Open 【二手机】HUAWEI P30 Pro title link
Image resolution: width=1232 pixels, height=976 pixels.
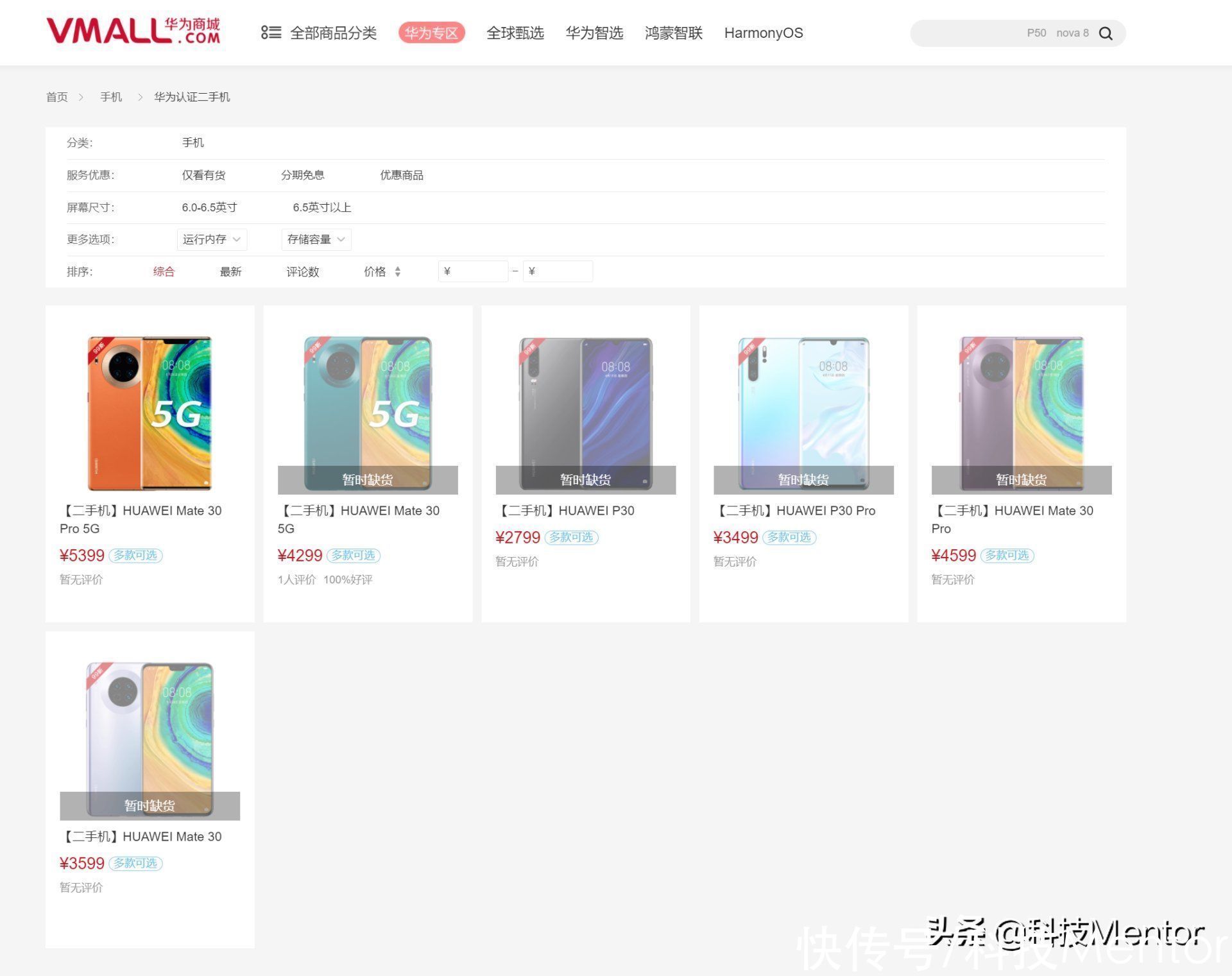[x=794, y=511]
